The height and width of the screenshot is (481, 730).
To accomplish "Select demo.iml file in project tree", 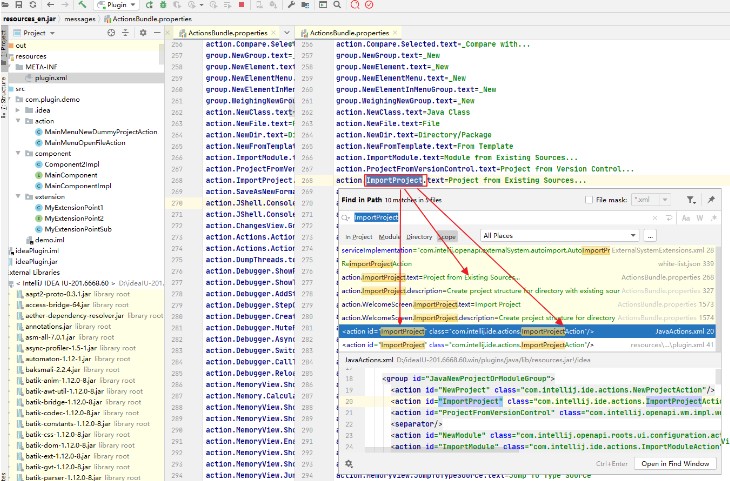I will 49,240.
